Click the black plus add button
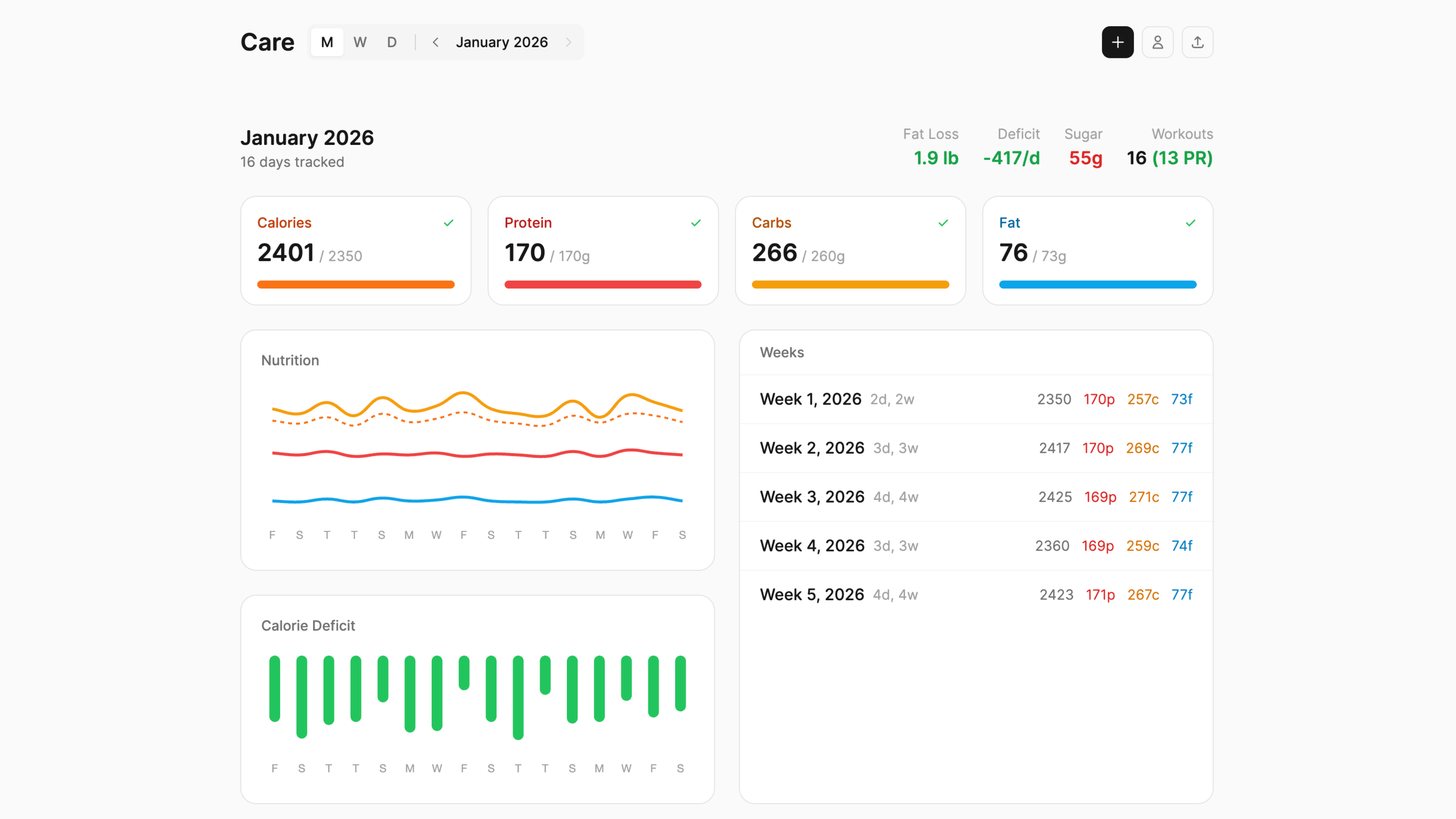1456x819 pixels. click(x=1117, y=42)
